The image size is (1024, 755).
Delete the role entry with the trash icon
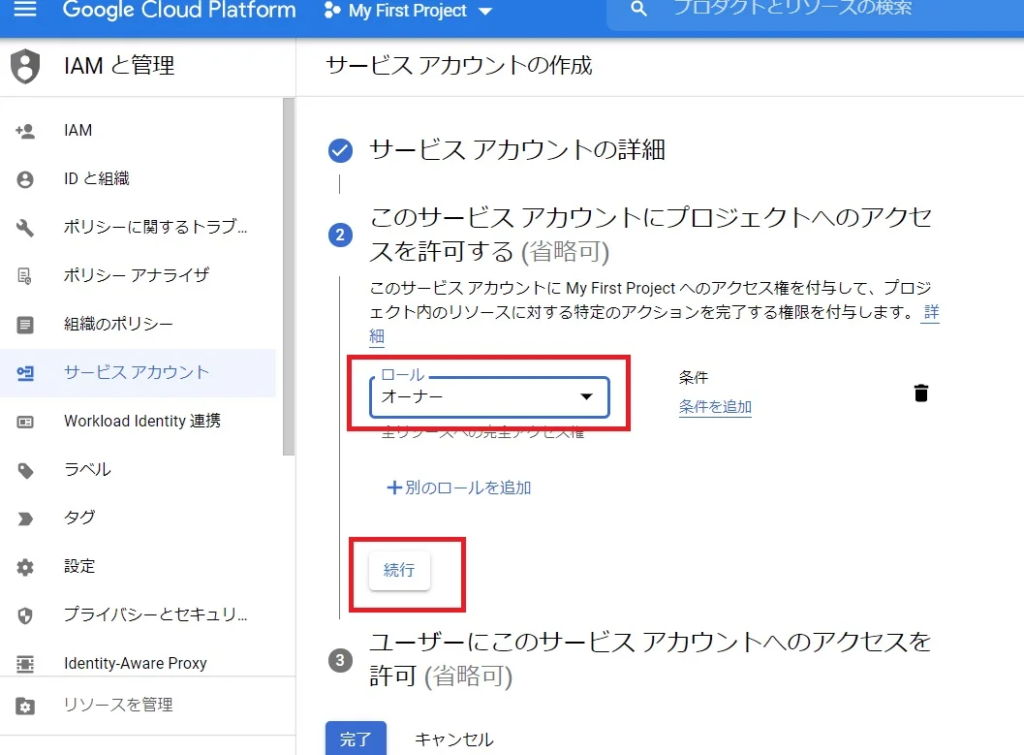(921, 393)
